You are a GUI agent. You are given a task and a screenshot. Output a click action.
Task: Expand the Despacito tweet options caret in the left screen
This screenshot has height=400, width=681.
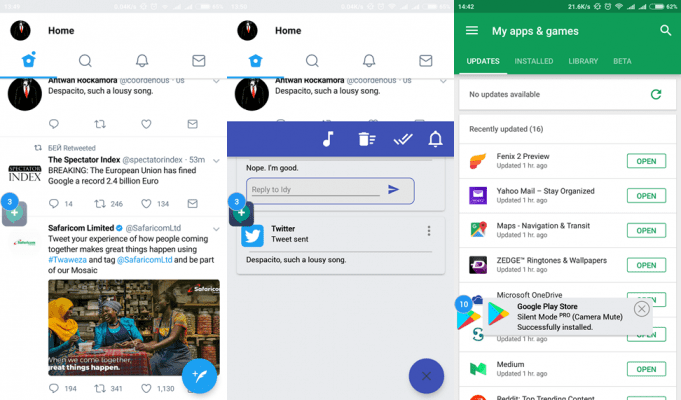(x=216, y=81)
